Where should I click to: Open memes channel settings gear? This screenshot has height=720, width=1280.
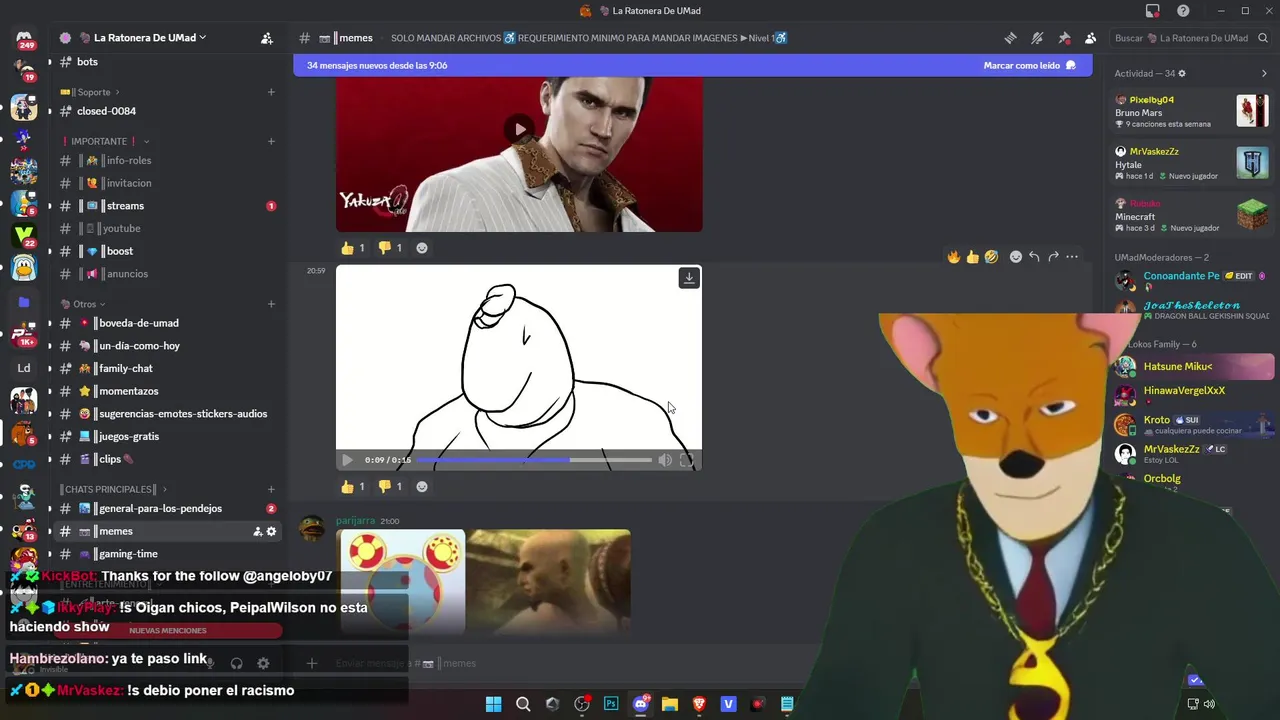click(271, 531)
